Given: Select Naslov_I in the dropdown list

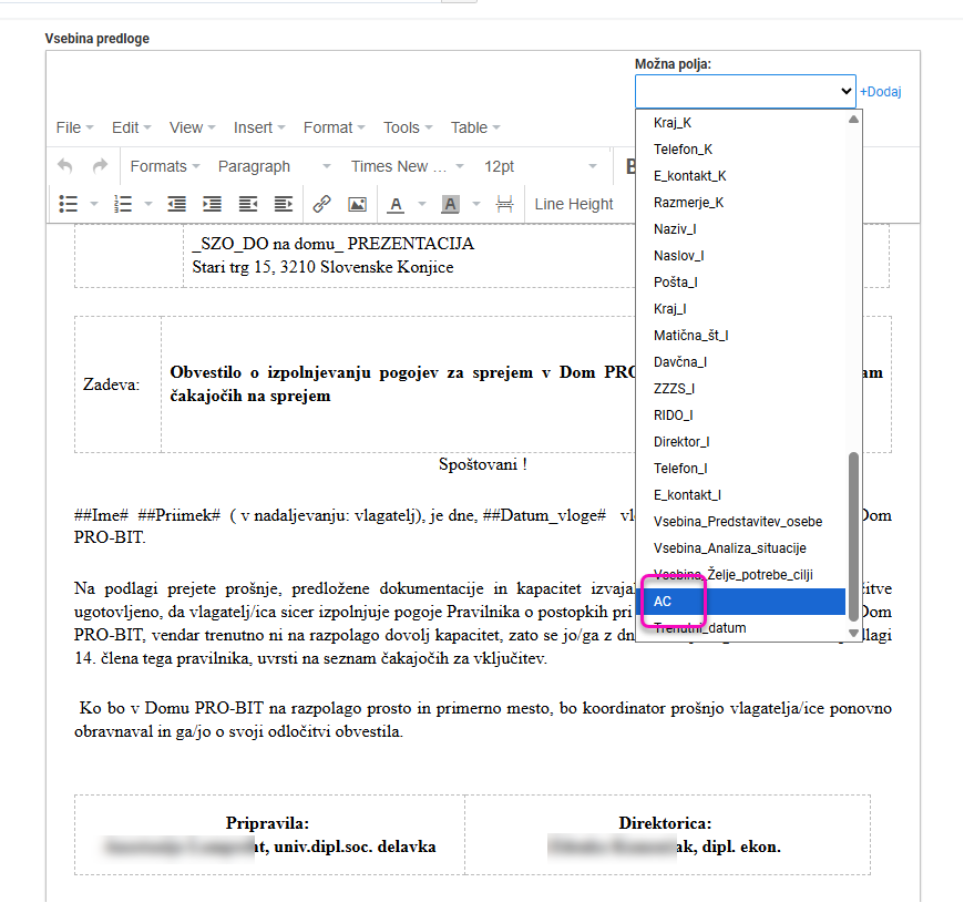Looking at the screenshot, I should tap(741, 256).
